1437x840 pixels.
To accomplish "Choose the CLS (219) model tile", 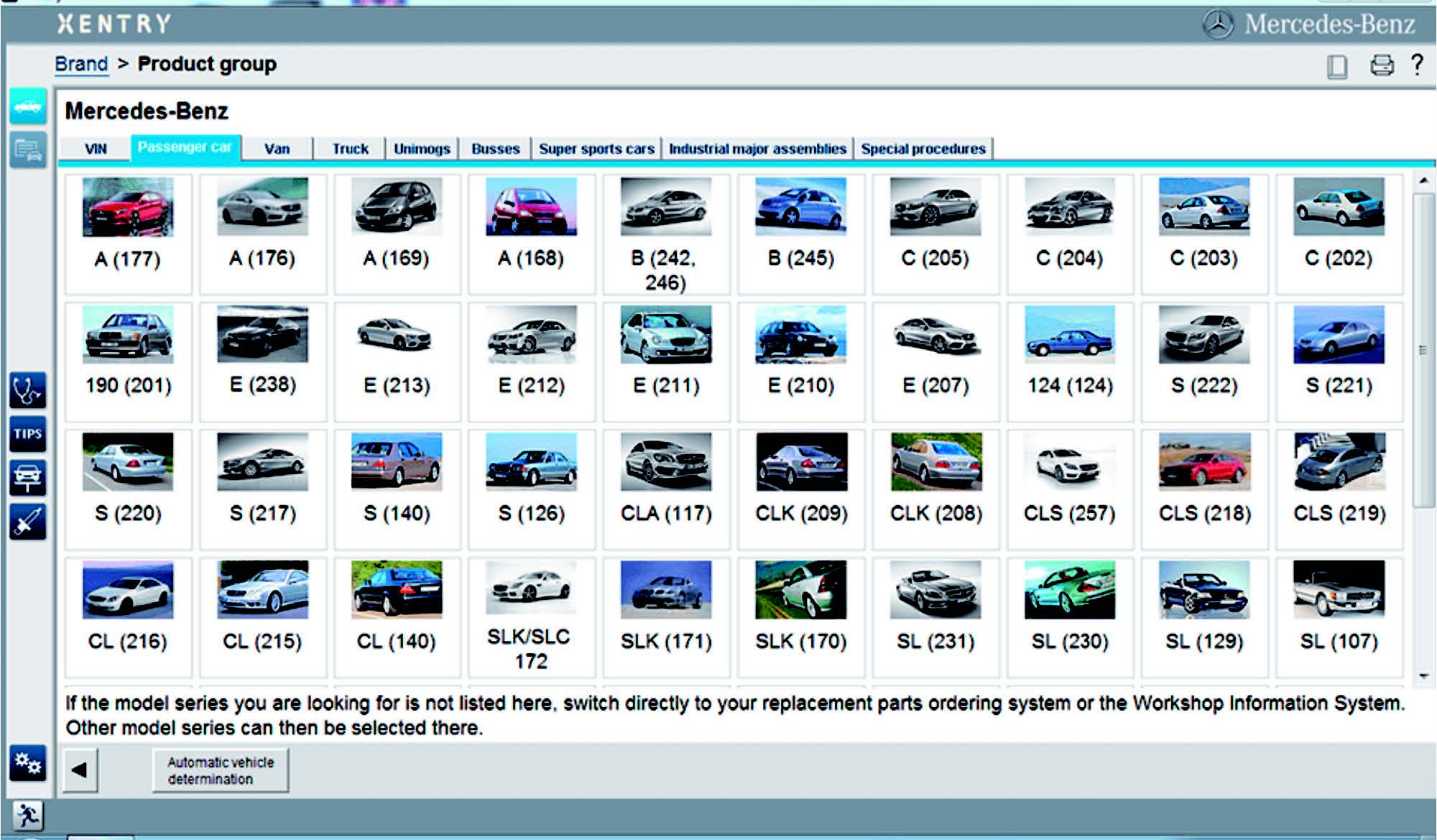I will point(1339,490).
